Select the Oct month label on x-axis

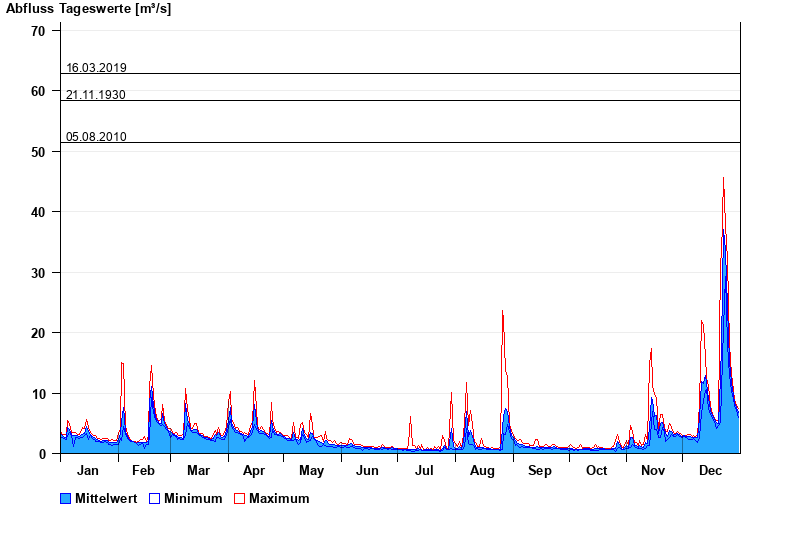(x=596, y=471)
